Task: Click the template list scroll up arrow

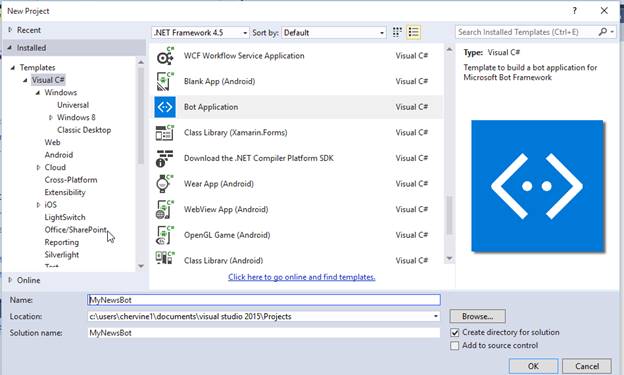Action: pyautogui.click(x=449, y=49)
